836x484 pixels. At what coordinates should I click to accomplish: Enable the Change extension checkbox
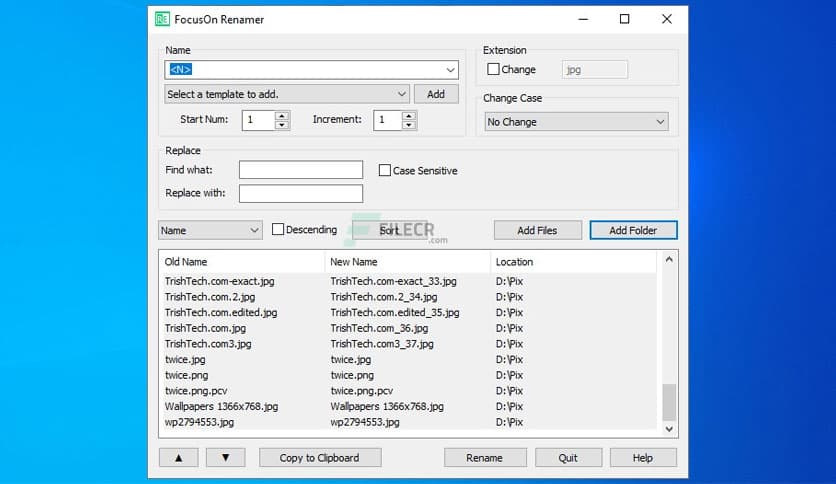[x=493, y=69]
